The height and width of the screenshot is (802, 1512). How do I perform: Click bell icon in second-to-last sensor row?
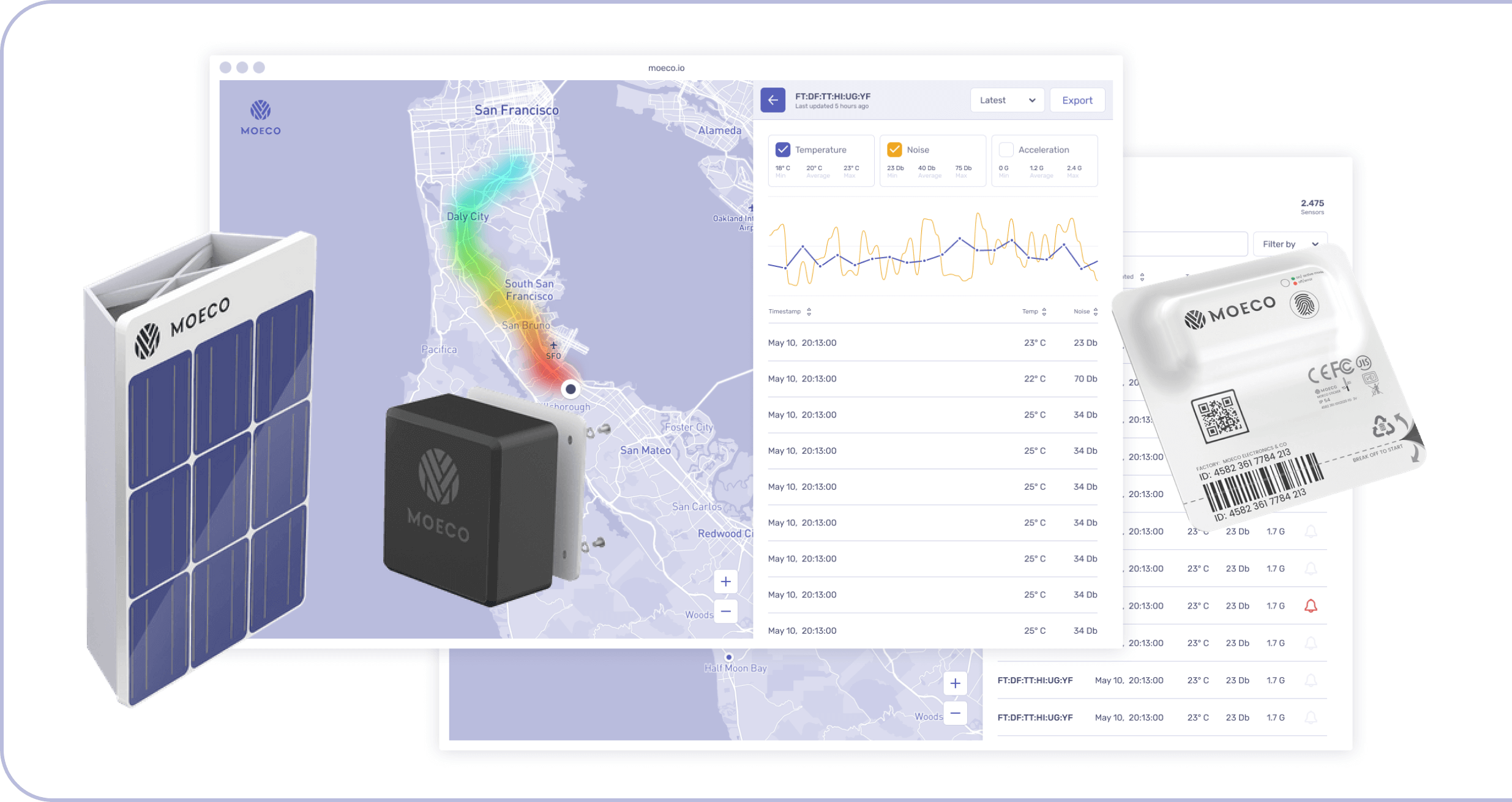coord(1311,680)
